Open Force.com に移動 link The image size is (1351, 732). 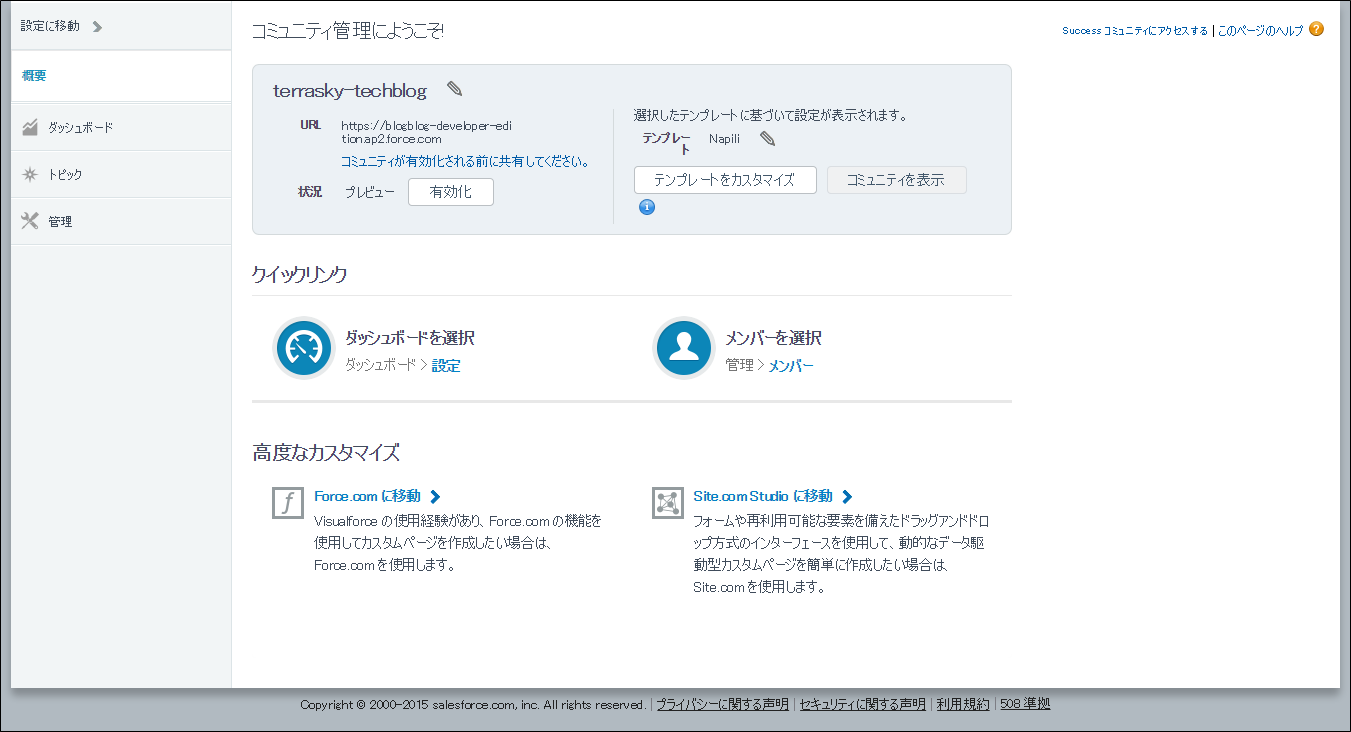click(x=367, y=496)
